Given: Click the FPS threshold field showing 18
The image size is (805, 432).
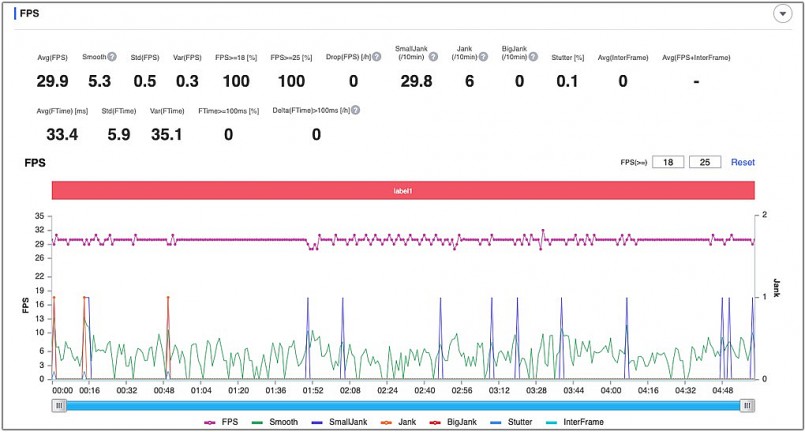Looking at the screenshot, I should 668,162.
